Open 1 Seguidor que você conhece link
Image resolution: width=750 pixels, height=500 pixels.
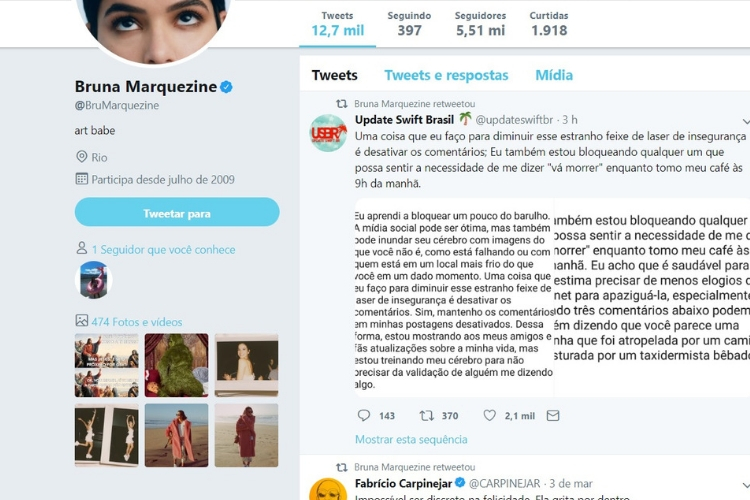[x=163, y=249]
